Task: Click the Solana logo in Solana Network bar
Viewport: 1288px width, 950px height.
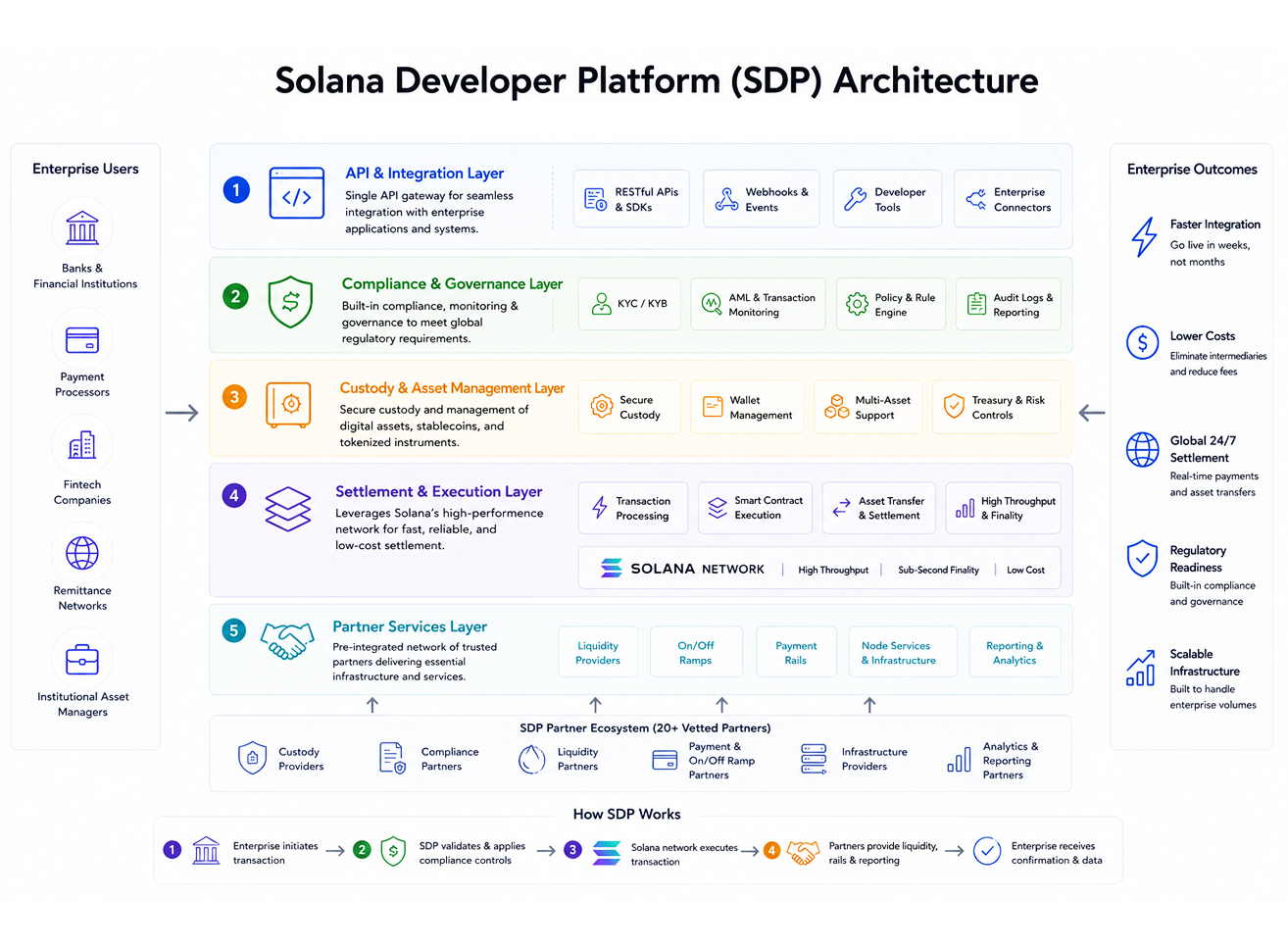Action: 612,568
